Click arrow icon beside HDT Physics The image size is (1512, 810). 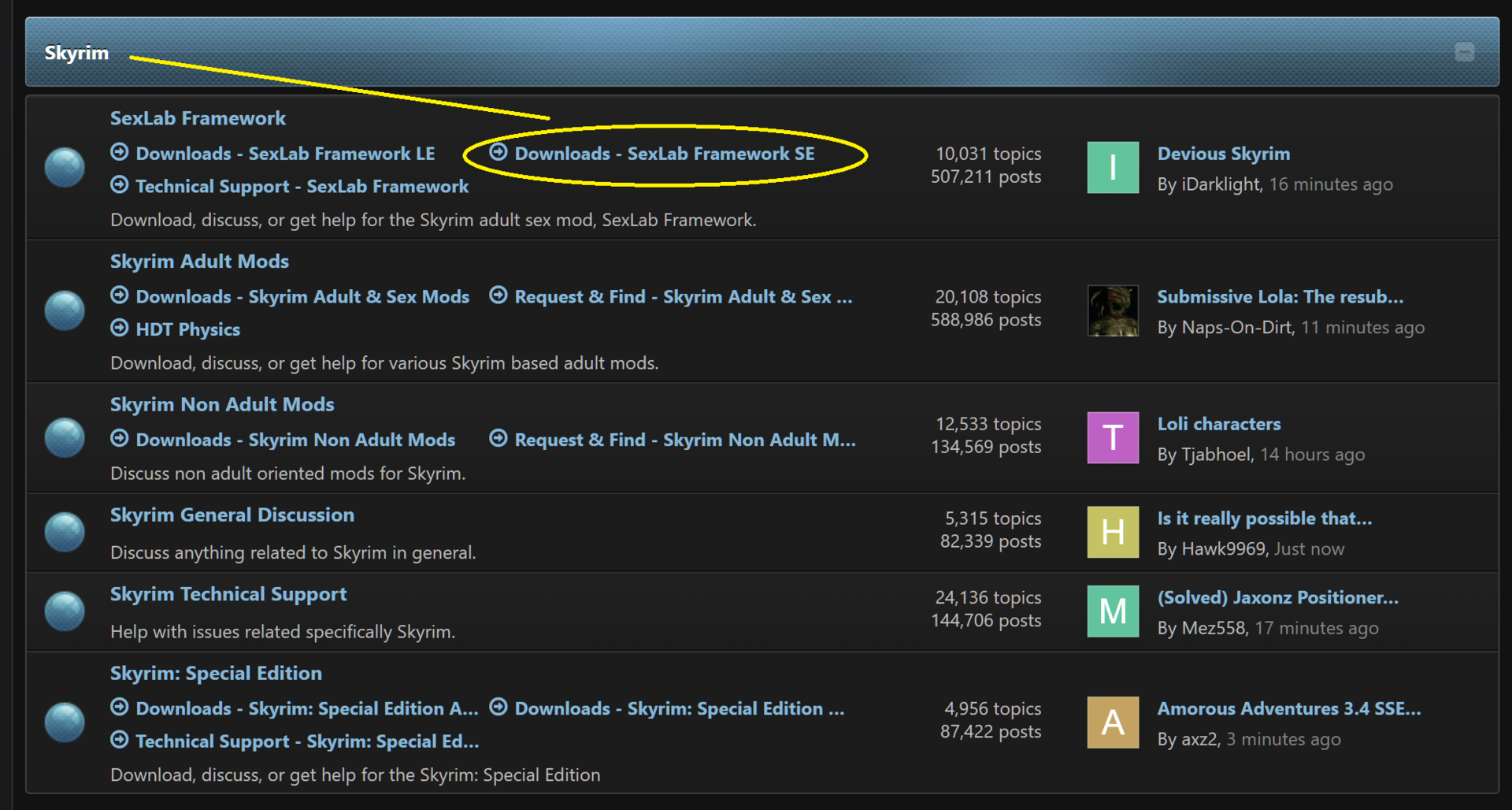coord(120,329)
